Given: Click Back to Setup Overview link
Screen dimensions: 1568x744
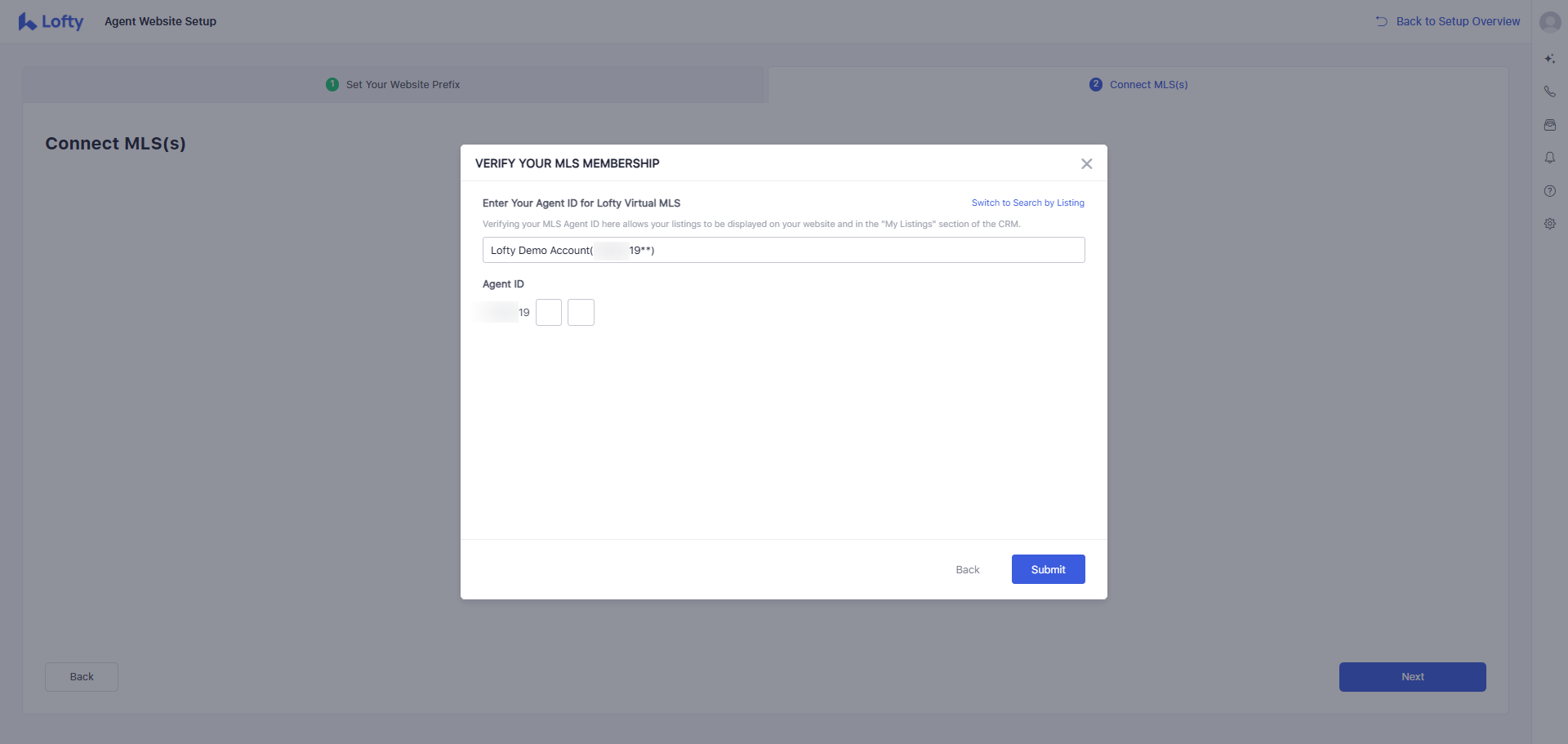Looking at the screenshot, I should tap(1448, 21).
